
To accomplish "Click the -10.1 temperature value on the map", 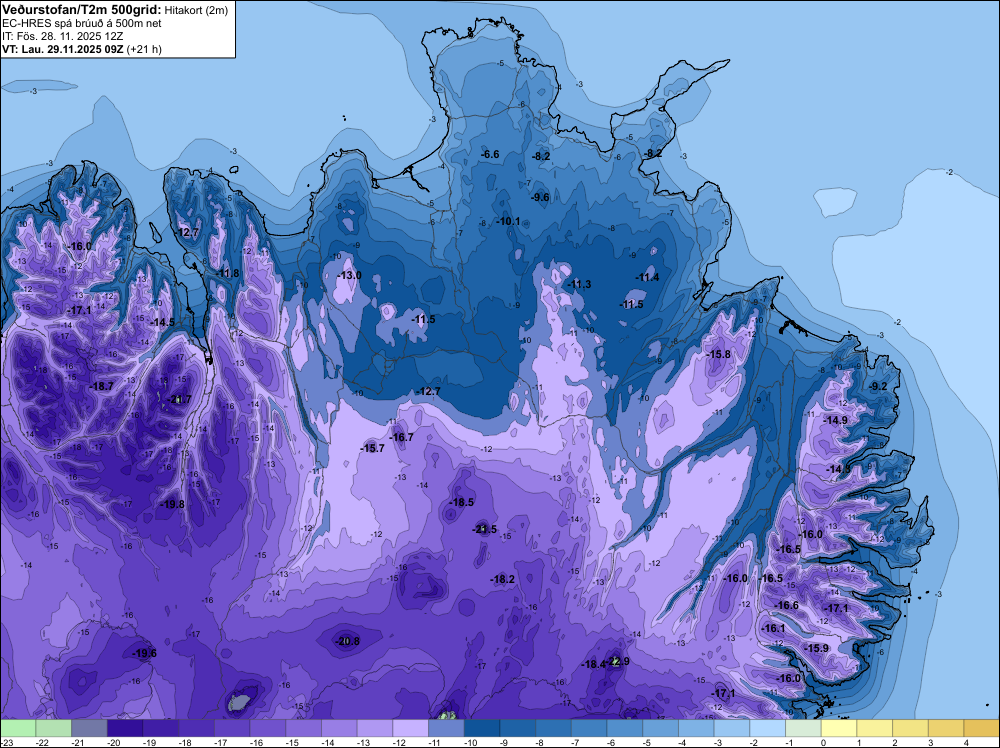I will 508,221.
